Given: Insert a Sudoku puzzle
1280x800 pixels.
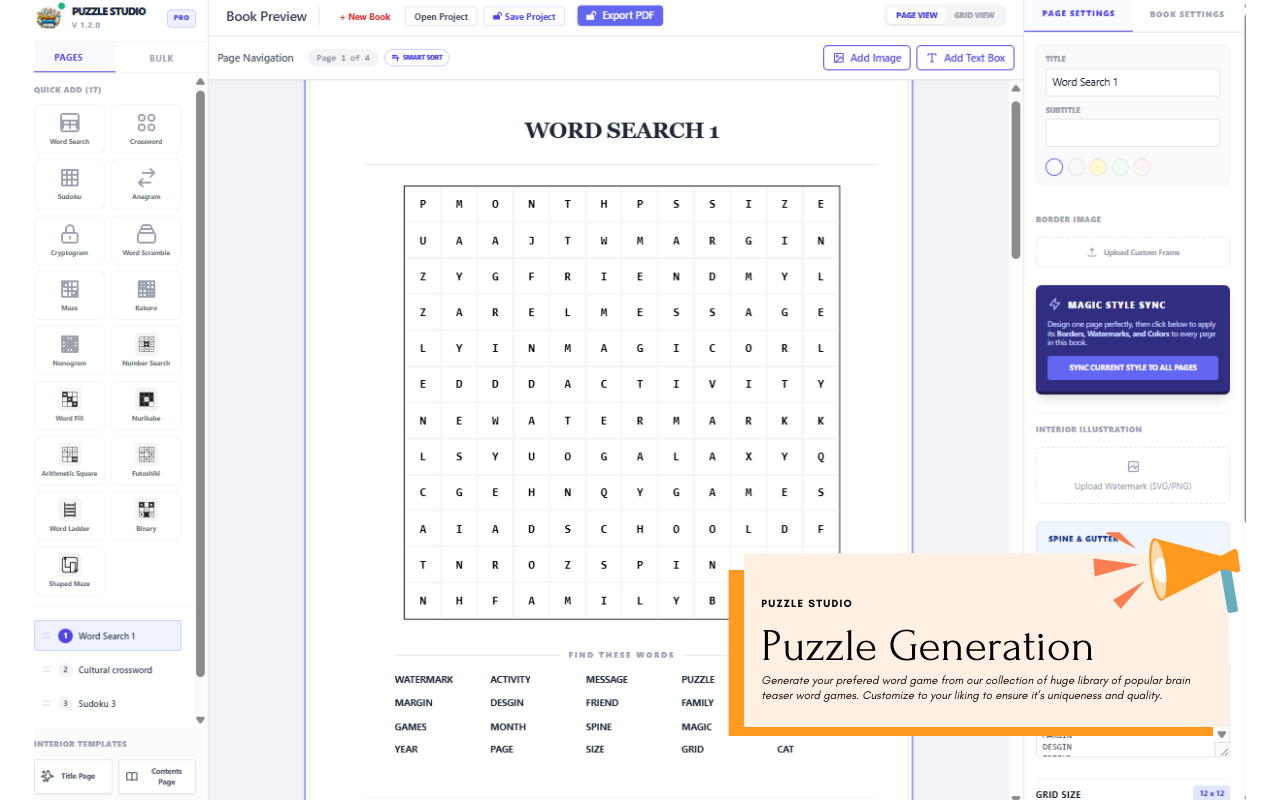Looking at the screenshot, I should 69,184.
